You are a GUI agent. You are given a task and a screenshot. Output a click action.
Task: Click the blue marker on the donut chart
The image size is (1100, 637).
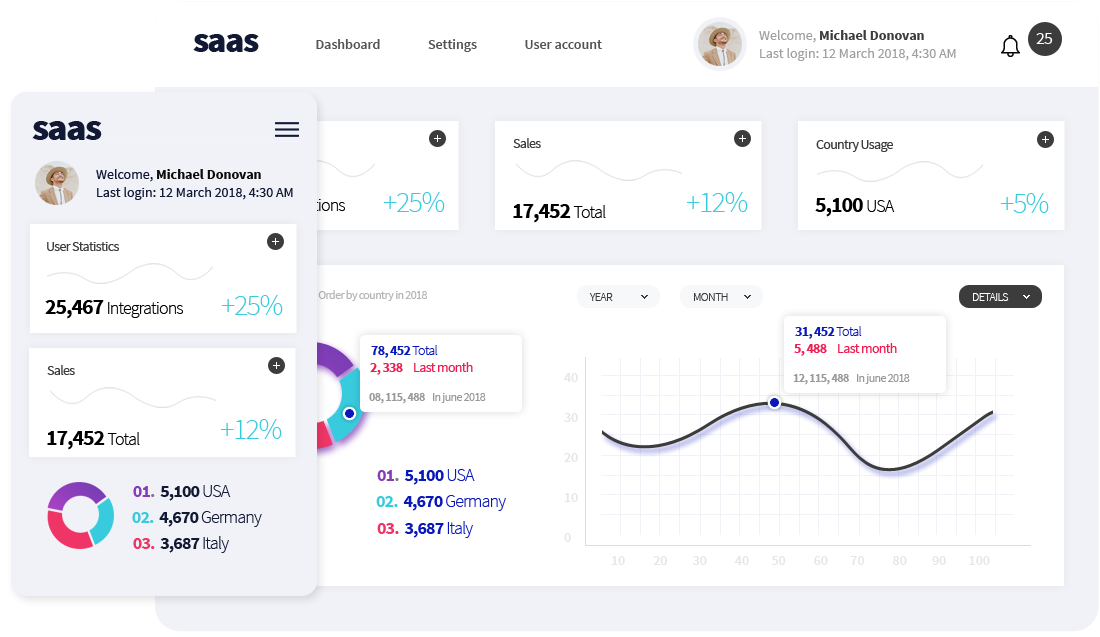349,413
